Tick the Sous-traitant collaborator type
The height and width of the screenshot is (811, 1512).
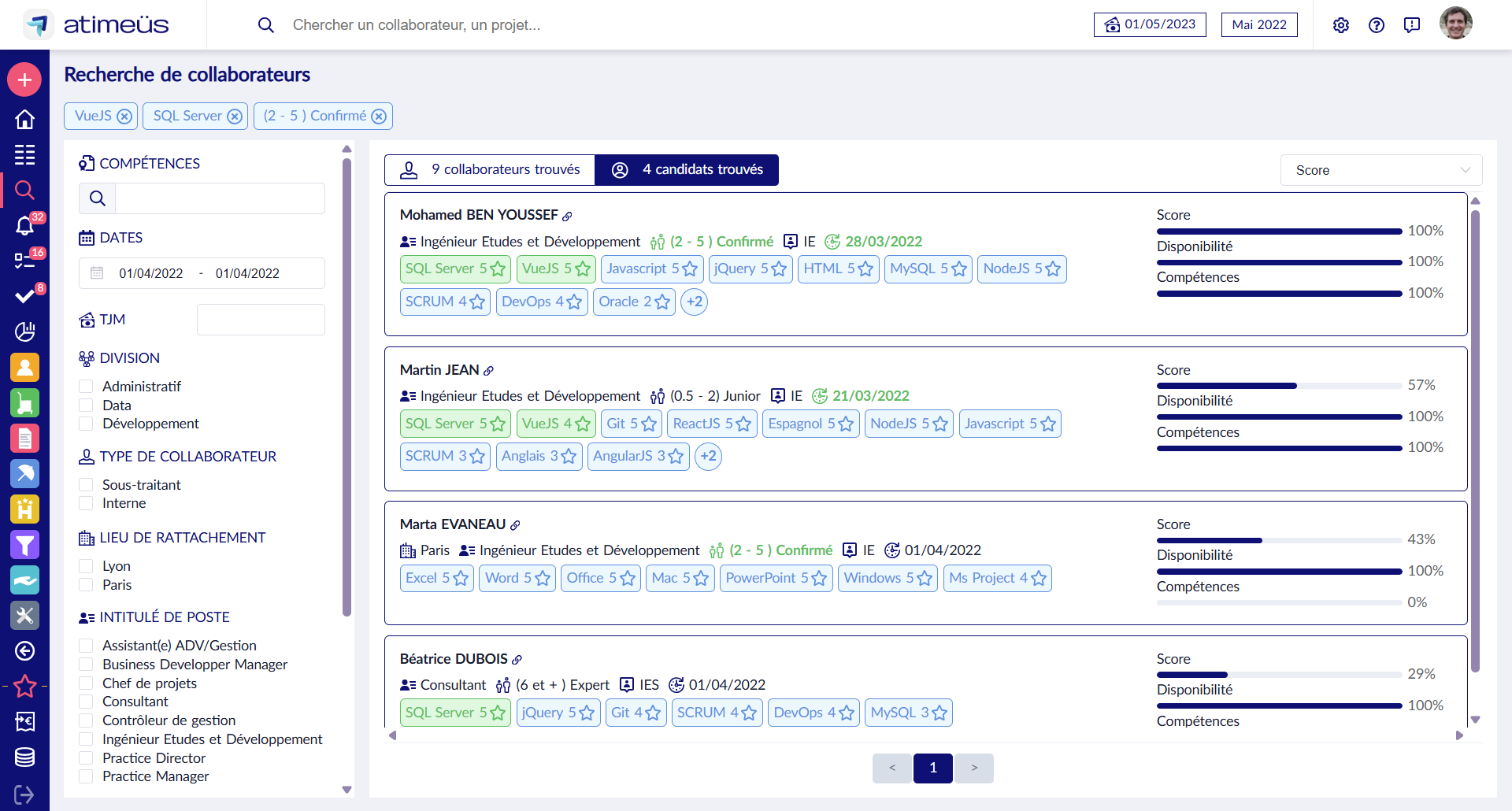(x=87, y=485)
